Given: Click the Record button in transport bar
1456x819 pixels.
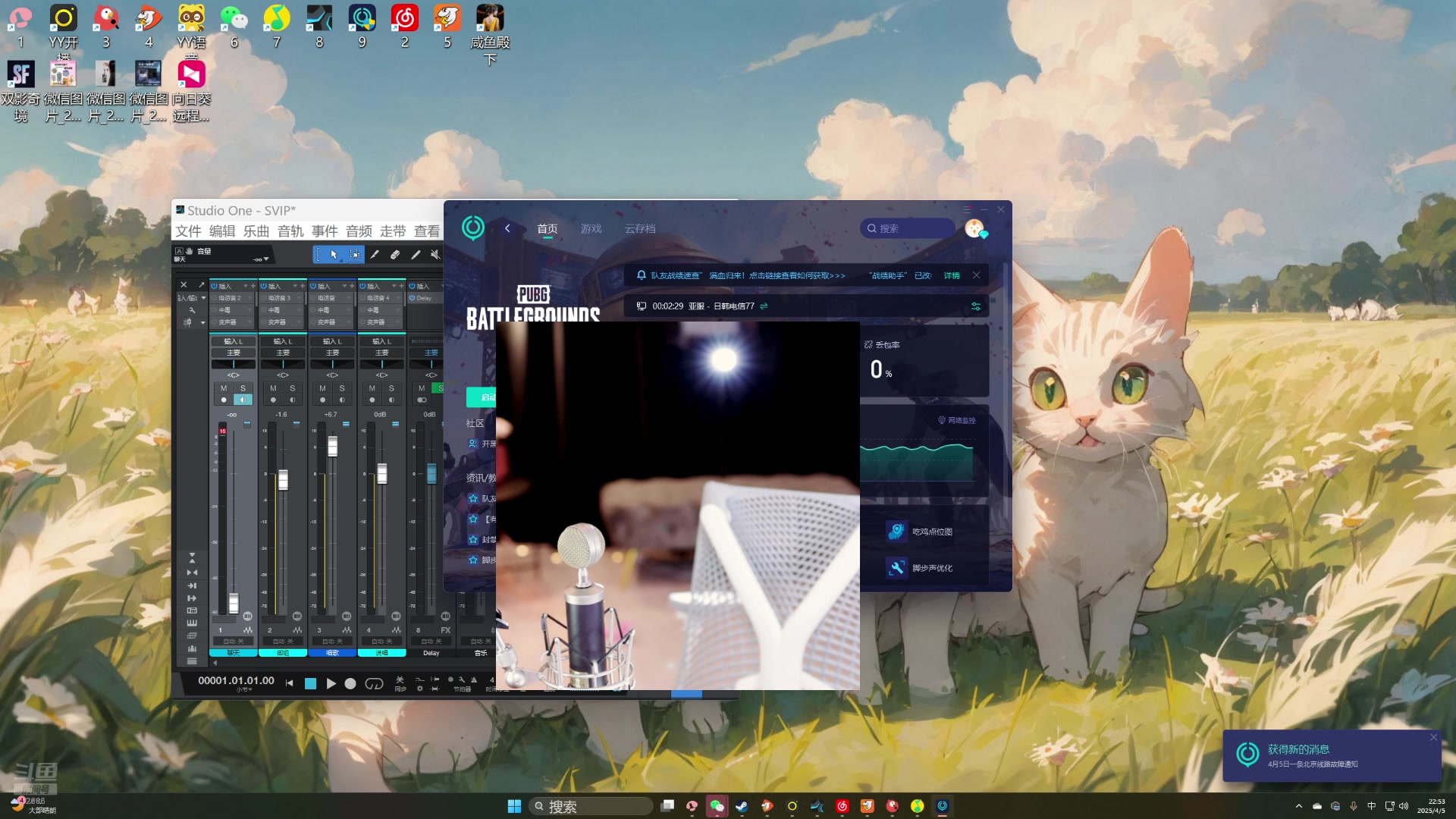Looking at the screenshot, I should (x=350, y=684).
